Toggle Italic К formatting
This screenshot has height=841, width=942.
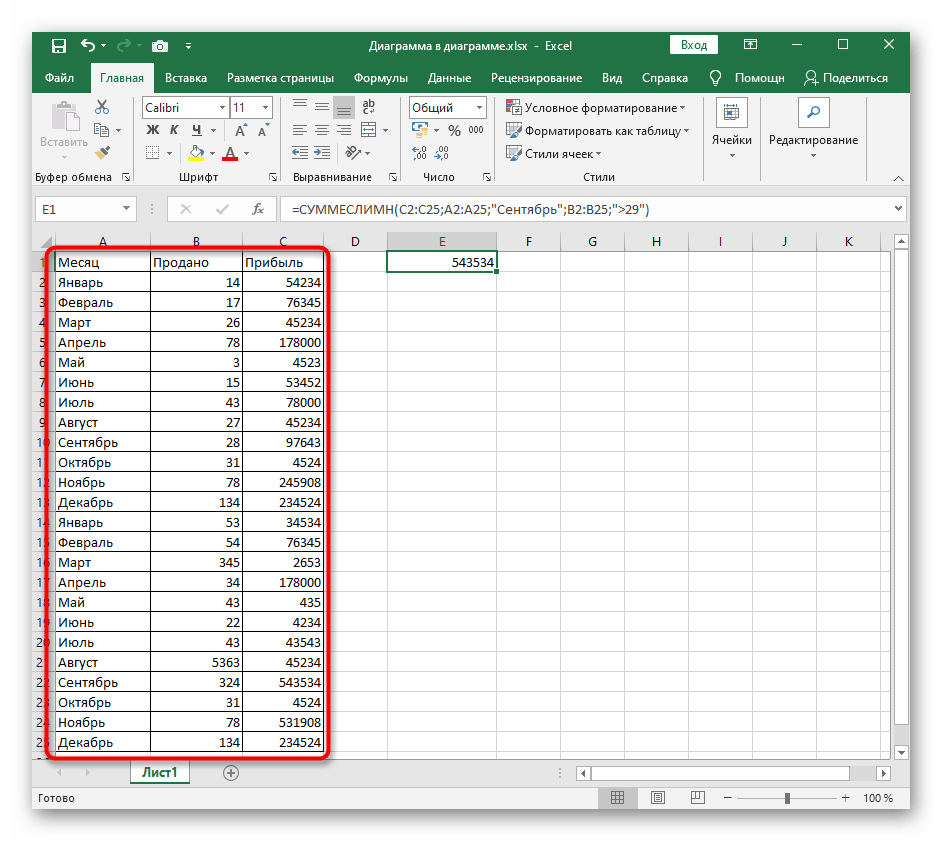coord(174,130)
